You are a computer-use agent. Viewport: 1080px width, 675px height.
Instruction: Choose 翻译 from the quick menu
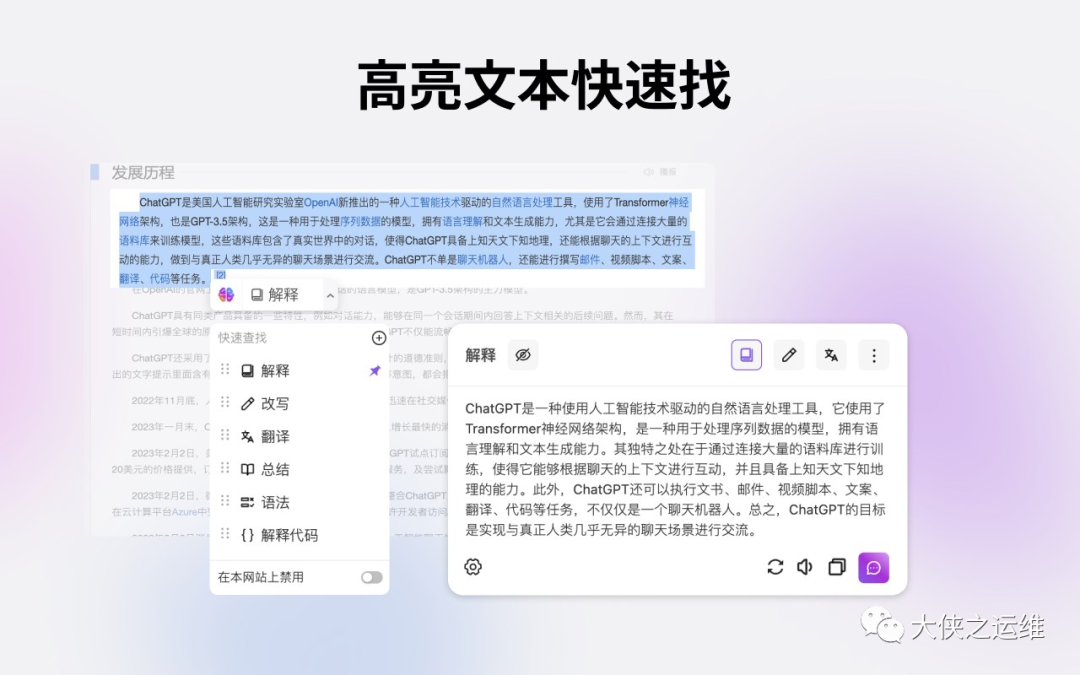click(x=300, y=437)
